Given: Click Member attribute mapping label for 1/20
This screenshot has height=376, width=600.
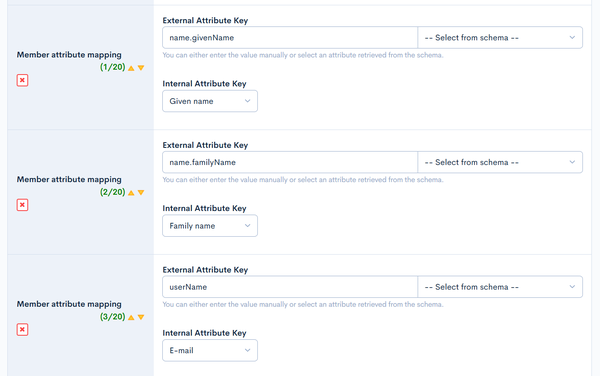Looking at the screenshot, I should (69, 55).
